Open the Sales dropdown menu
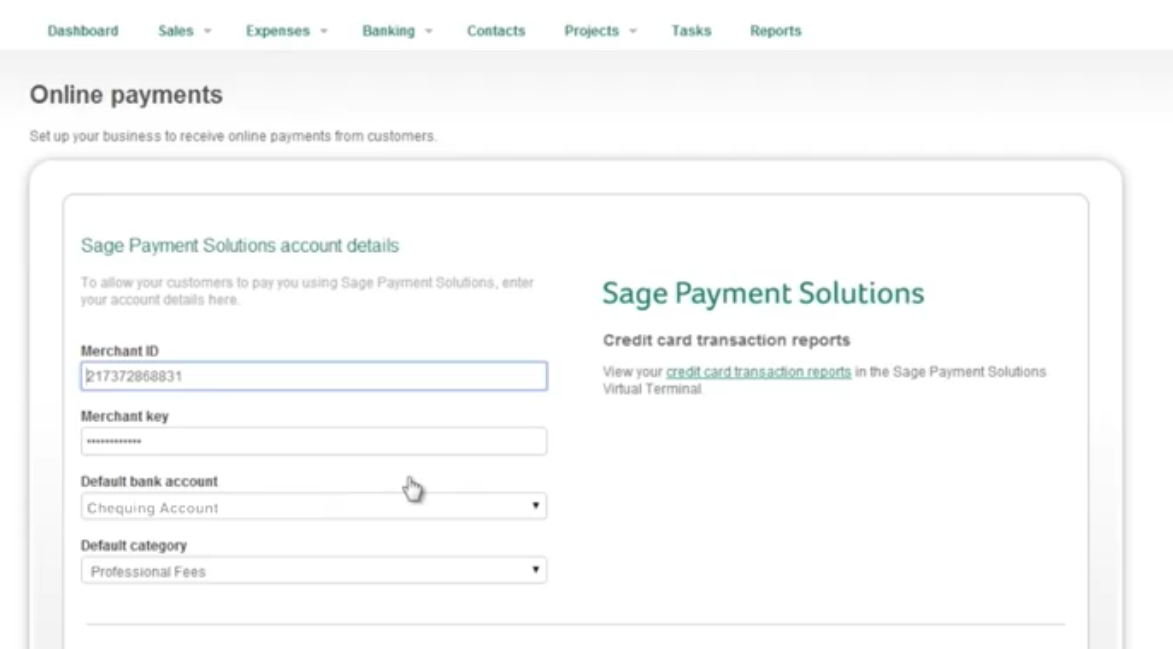This screenshot has height=649, width=1173. [x=185, y=31]
